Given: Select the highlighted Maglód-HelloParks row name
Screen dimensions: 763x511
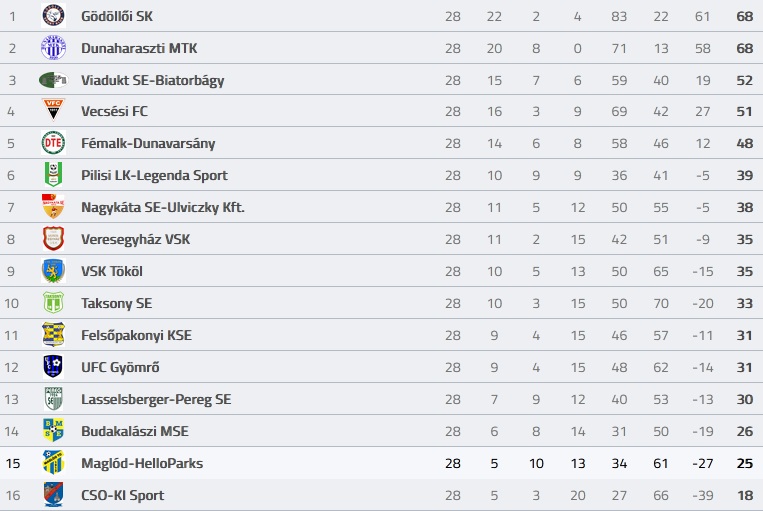Looking at the screenshot, I should (x=142, y=463).
